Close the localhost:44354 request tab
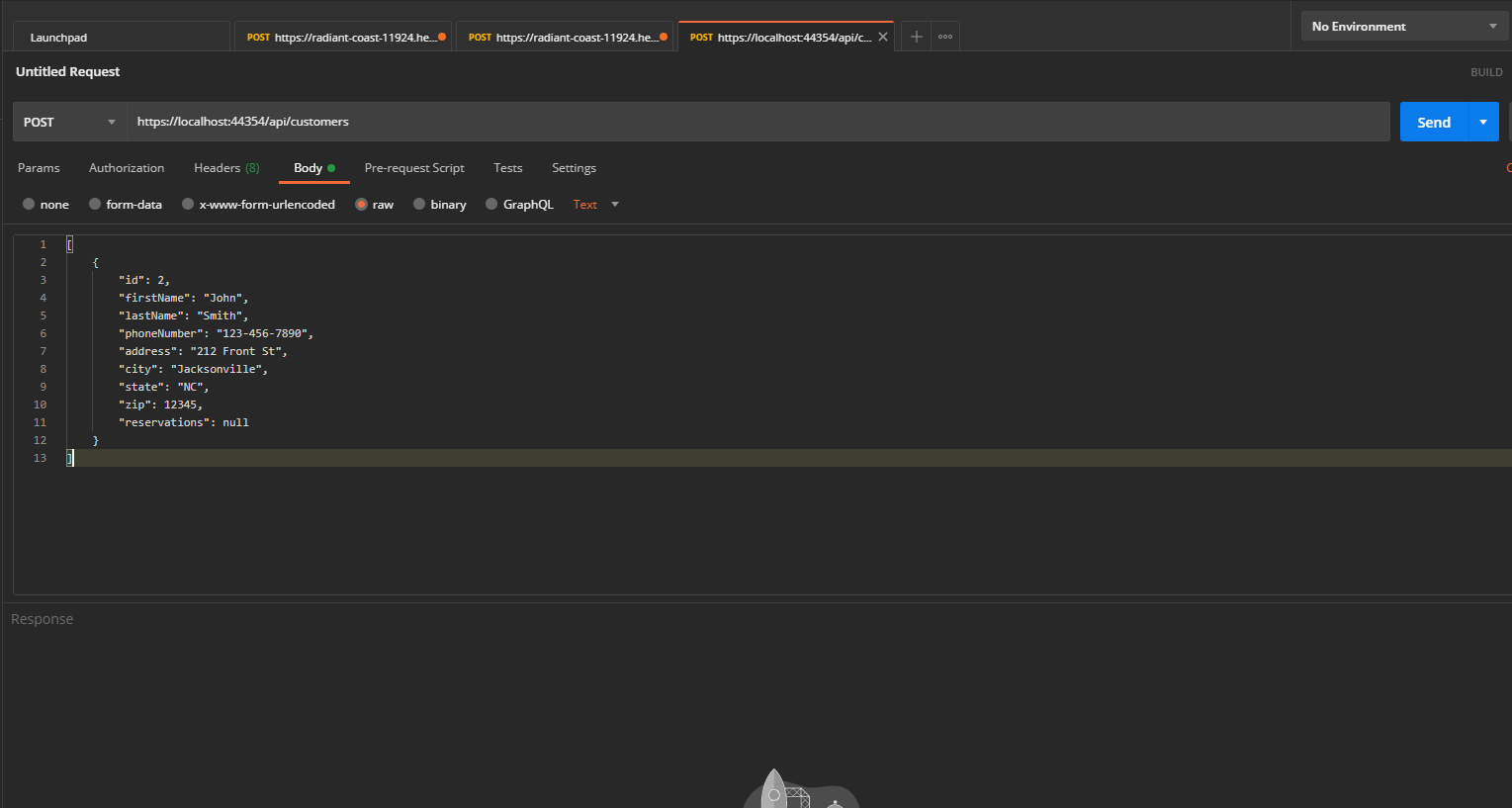This screenshot has width=1512, height=808. [883, 37]
